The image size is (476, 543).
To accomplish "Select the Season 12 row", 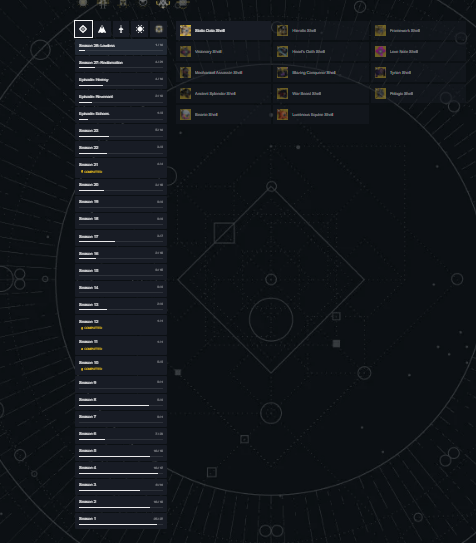I will click(121, 324).
